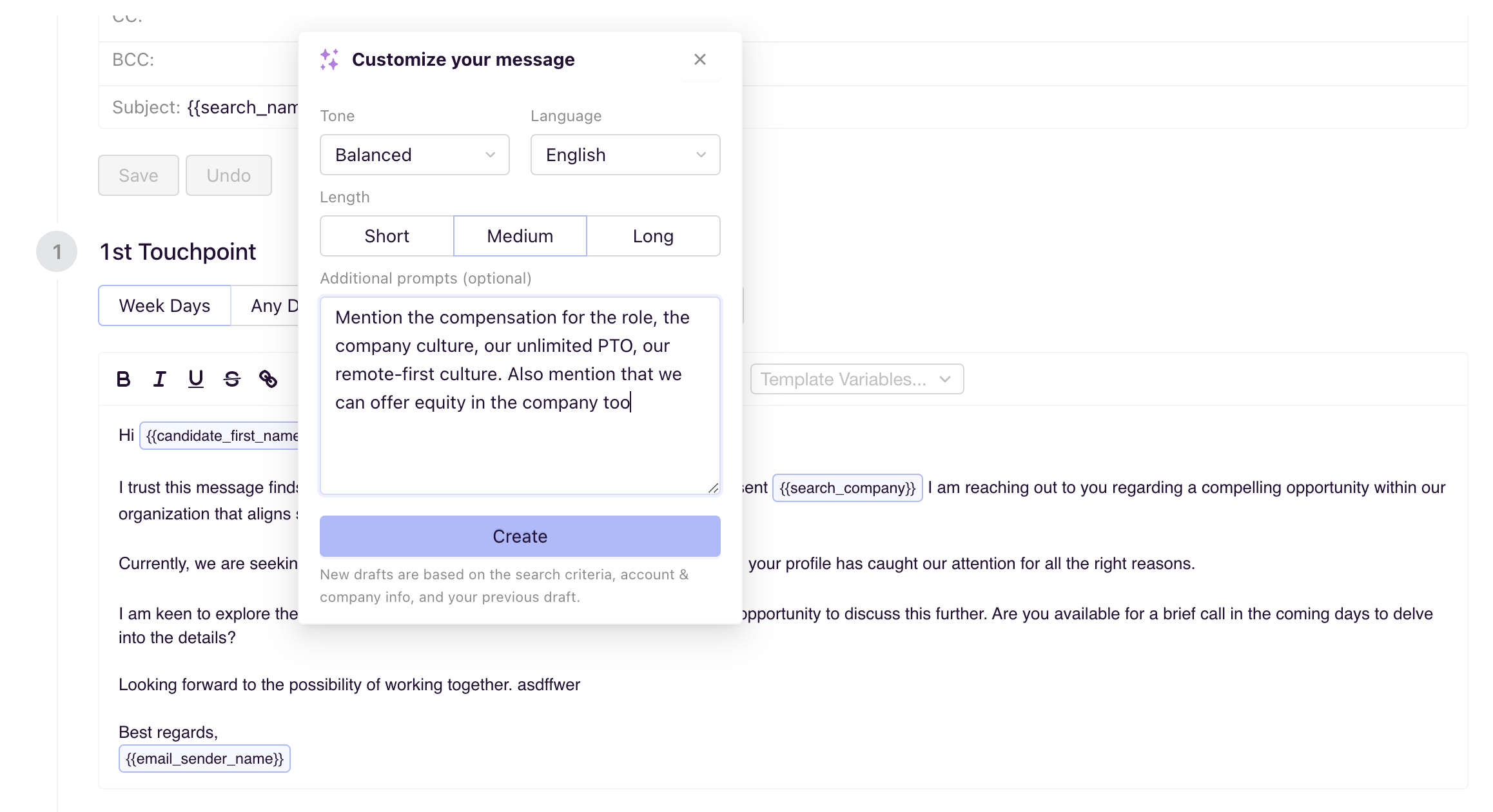Click the AI customize message sparkle icon
The width and height of the screenshot is (1493, 812).
pyautogui.click(x=331, y=59)
